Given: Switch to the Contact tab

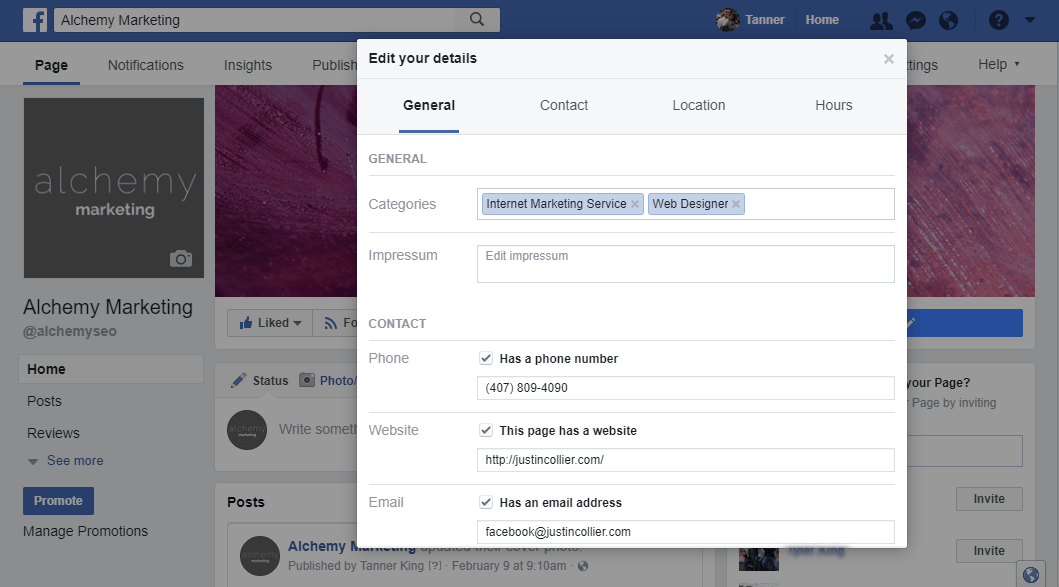Looking at the screenshot, I should point(564,105).
